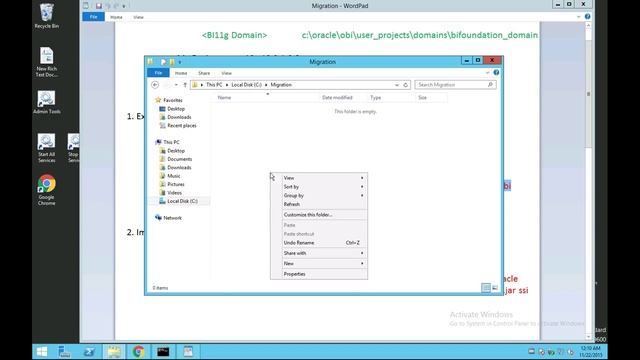
Task: Open Explorer help icon
Action: [496, 73]
